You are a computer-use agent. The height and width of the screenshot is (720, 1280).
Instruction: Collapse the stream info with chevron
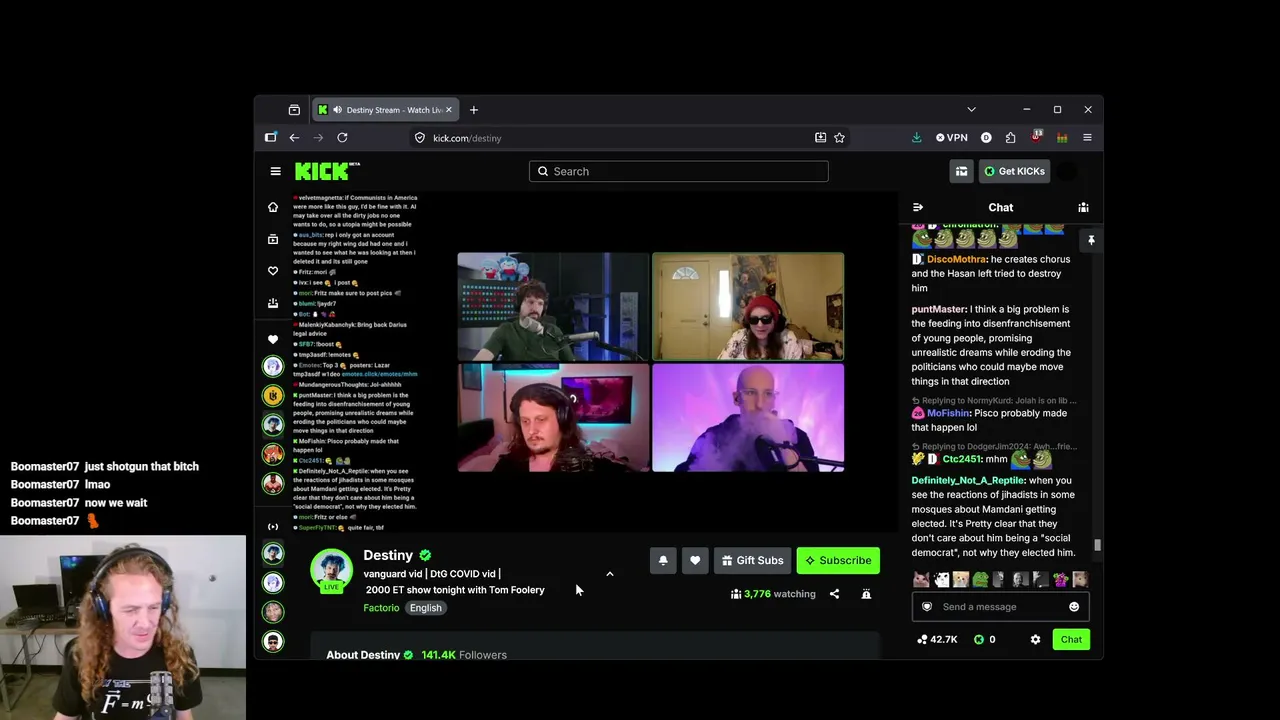[x=609, y=574]
